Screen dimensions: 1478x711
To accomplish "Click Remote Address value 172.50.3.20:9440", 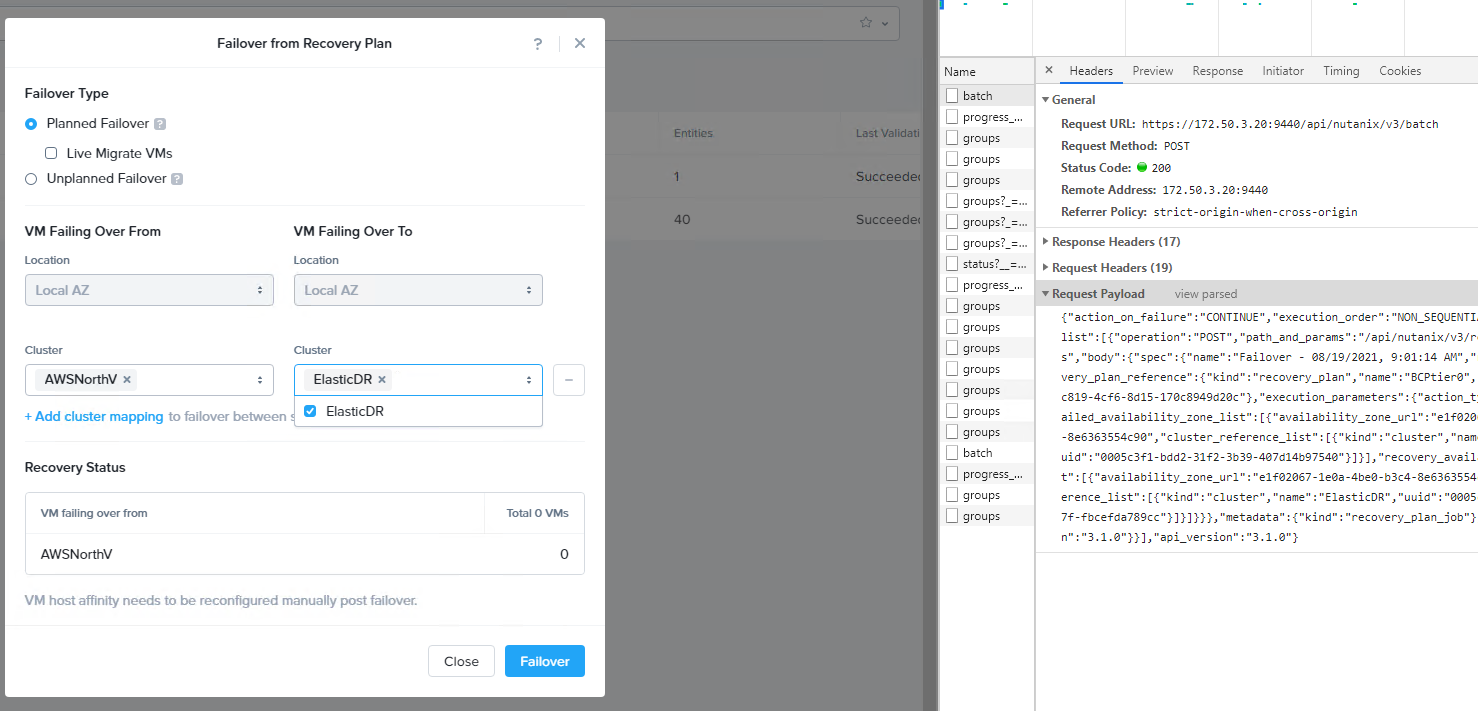I will pos(1215,190).
